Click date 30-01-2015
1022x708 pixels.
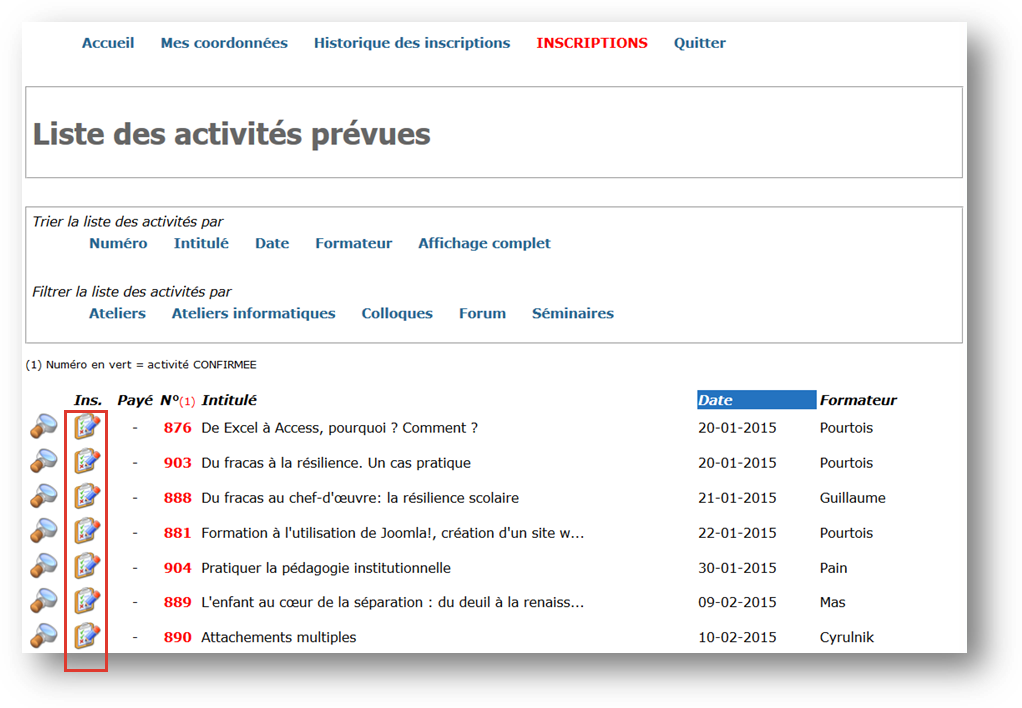737,568
